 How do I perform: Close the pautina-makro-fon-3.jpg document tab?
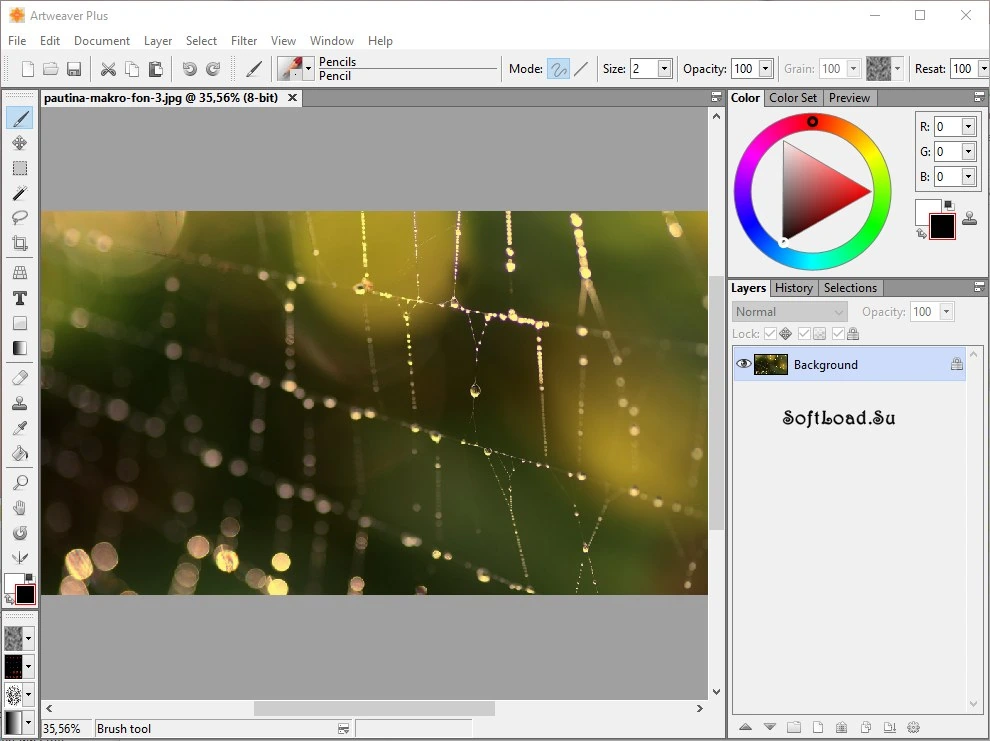click(292, 98)
